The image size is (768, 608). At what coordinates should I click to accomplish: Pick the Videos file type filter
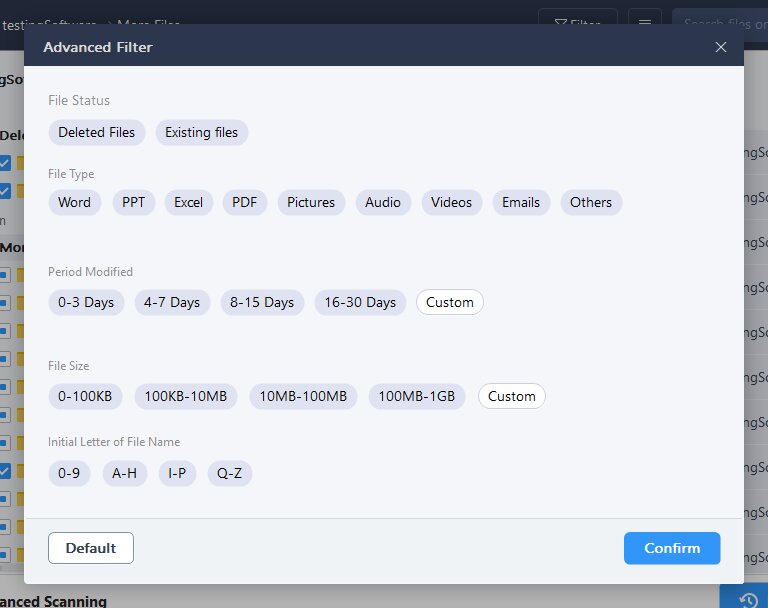point(452,202)
